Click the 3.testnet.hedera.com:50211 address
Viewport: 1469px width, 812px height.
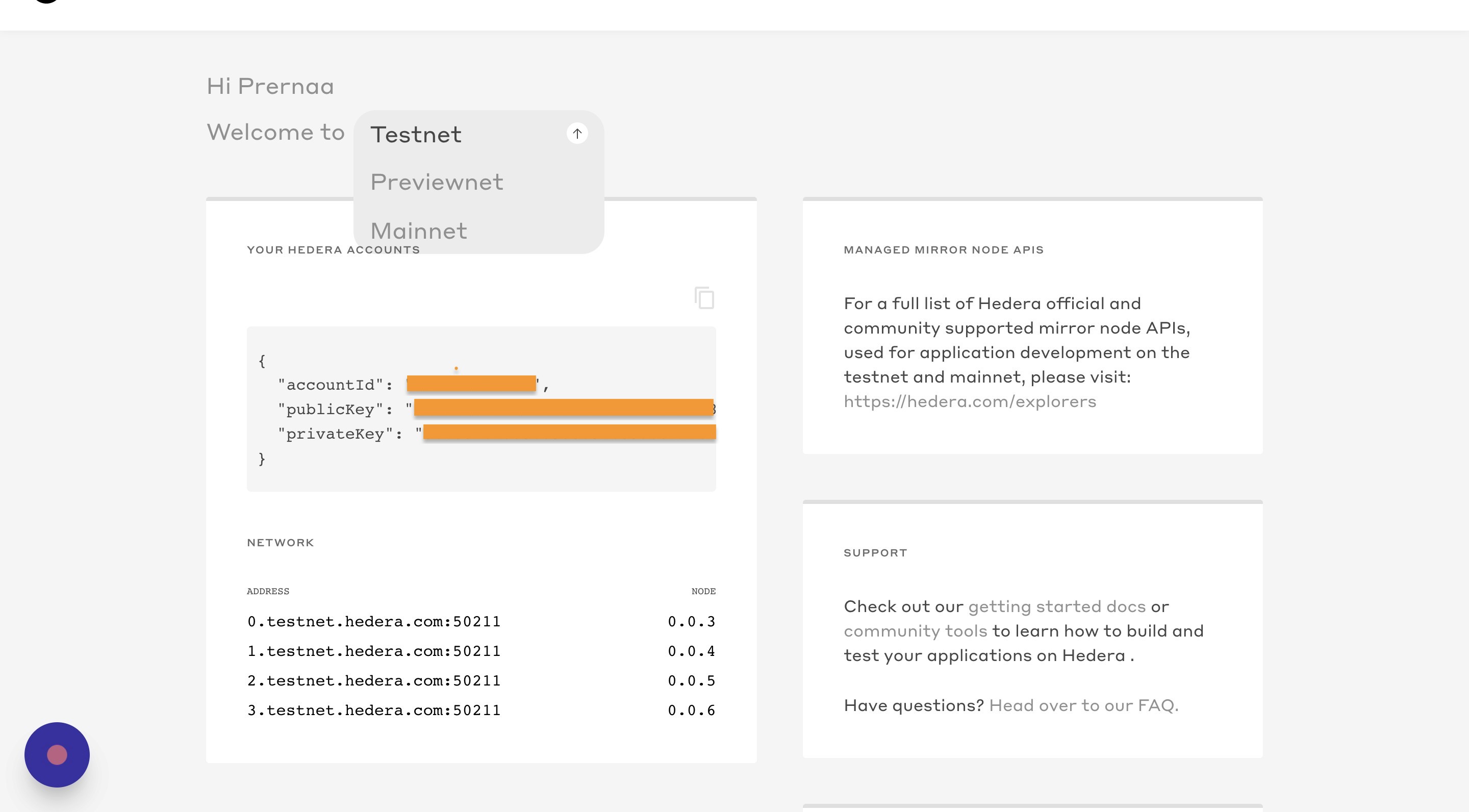tap(373, 711)
